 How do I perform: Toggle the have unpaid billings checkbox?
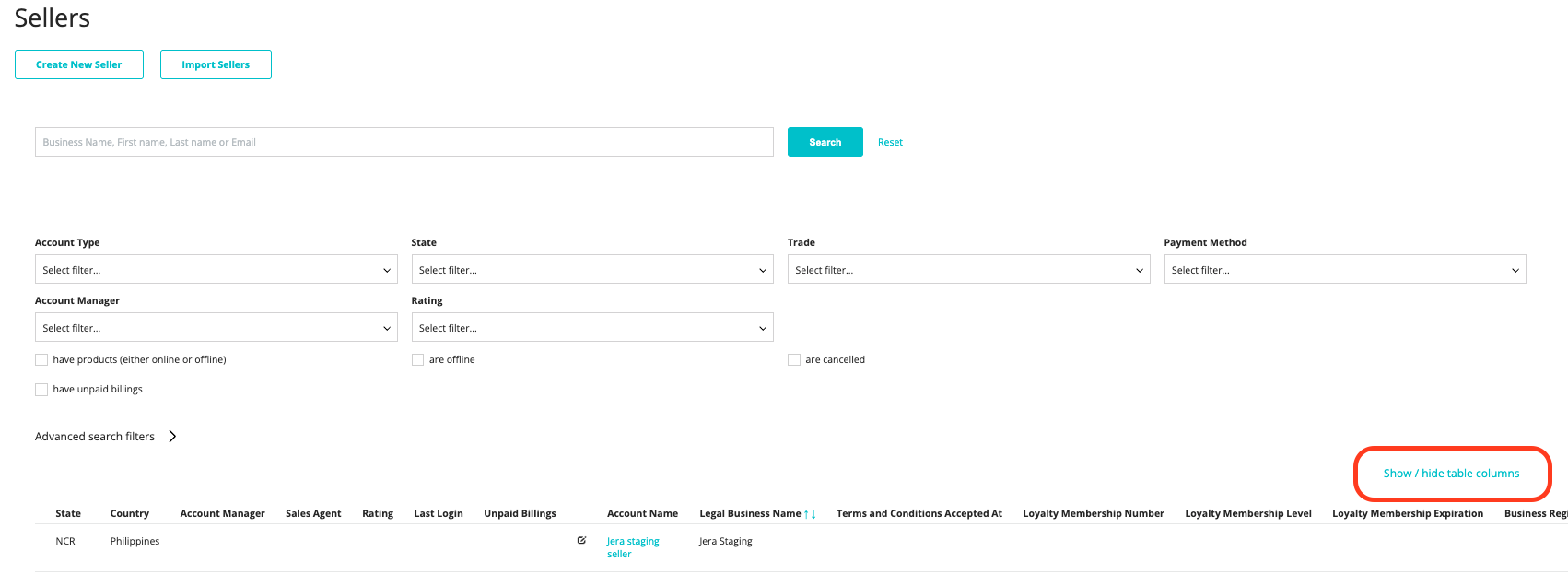coord(41,390)
